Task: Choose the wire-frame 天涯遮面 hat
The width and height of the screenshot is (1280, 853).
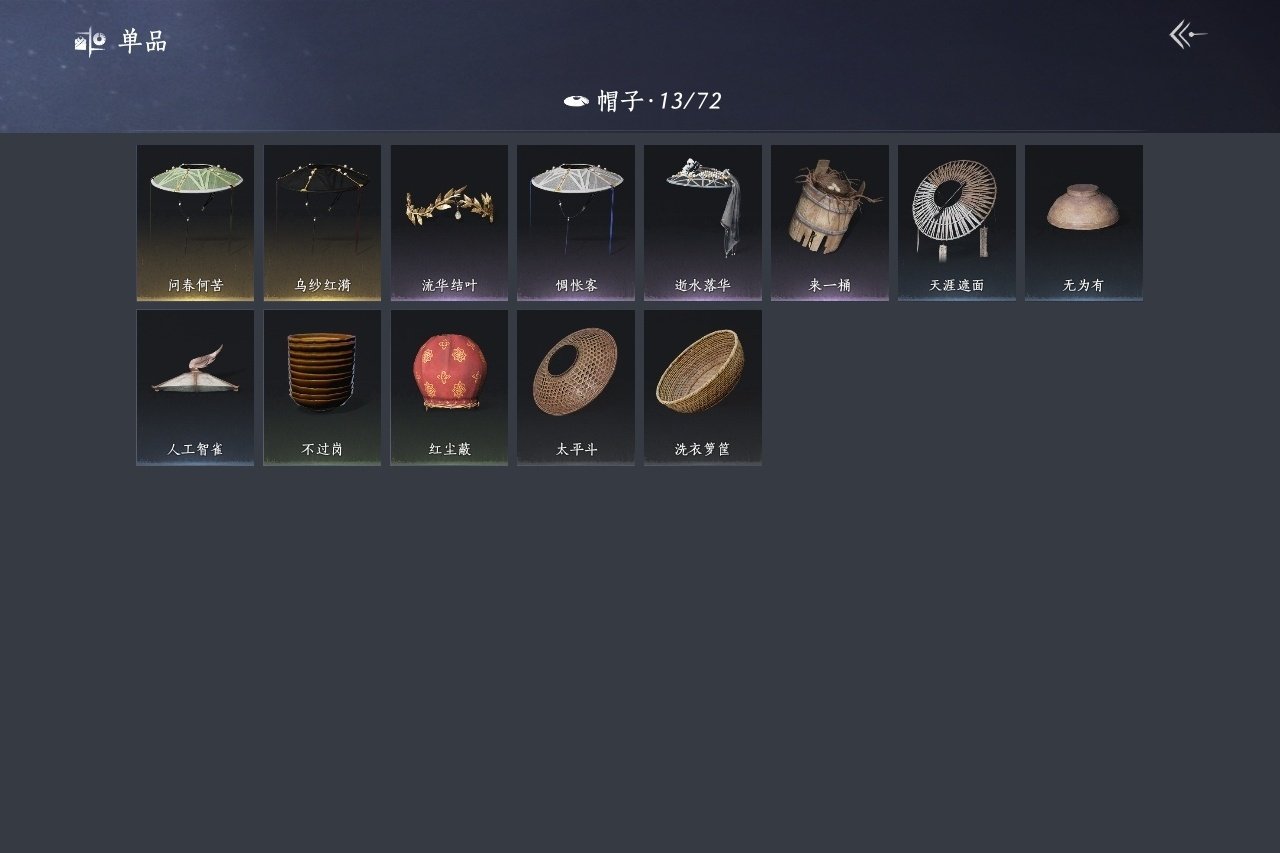Action: click(957, 223)
